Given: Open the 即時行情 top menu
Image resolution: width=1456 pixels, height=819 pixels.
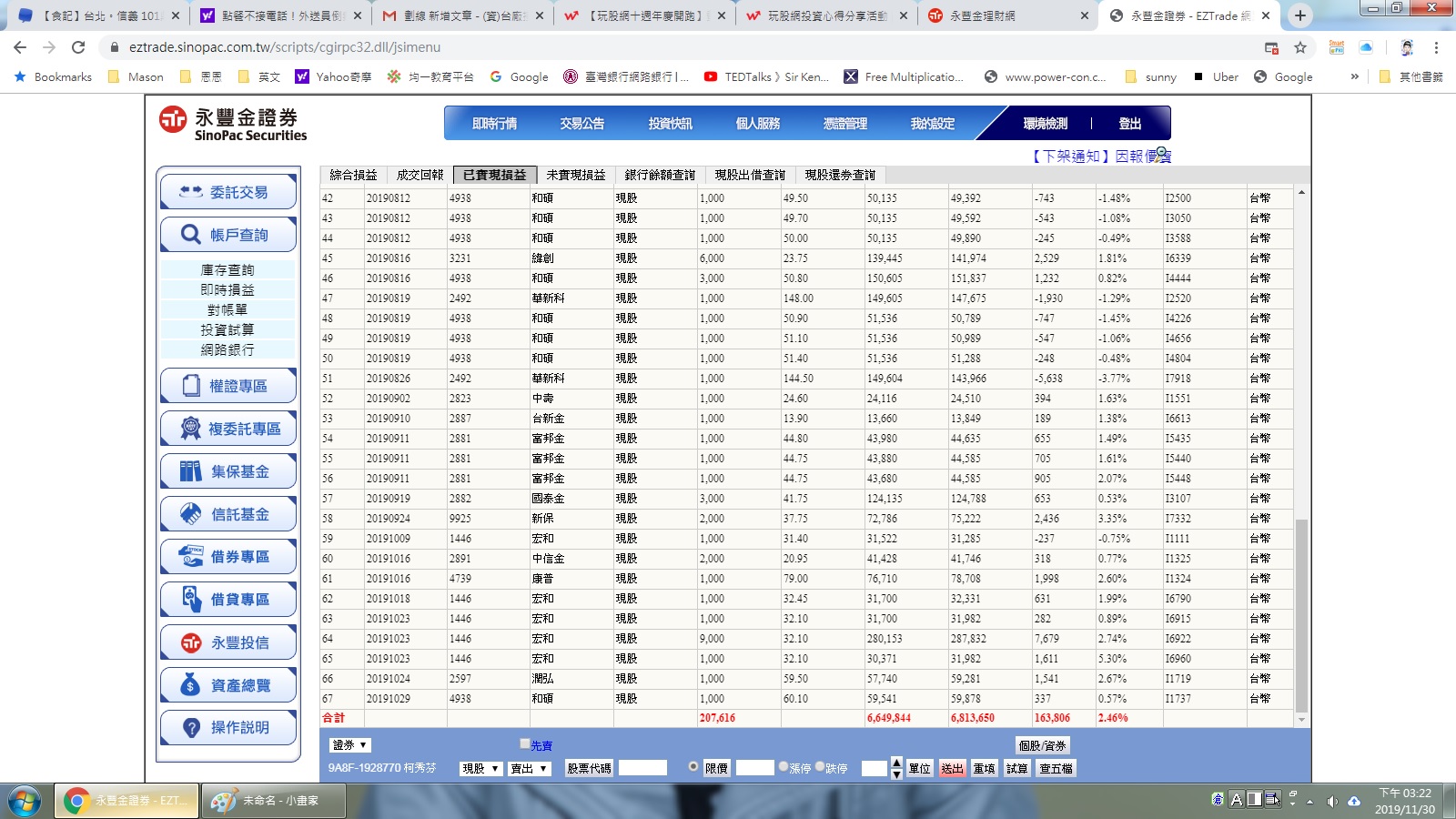Looking at the screenshot, I should pos(494,124).
